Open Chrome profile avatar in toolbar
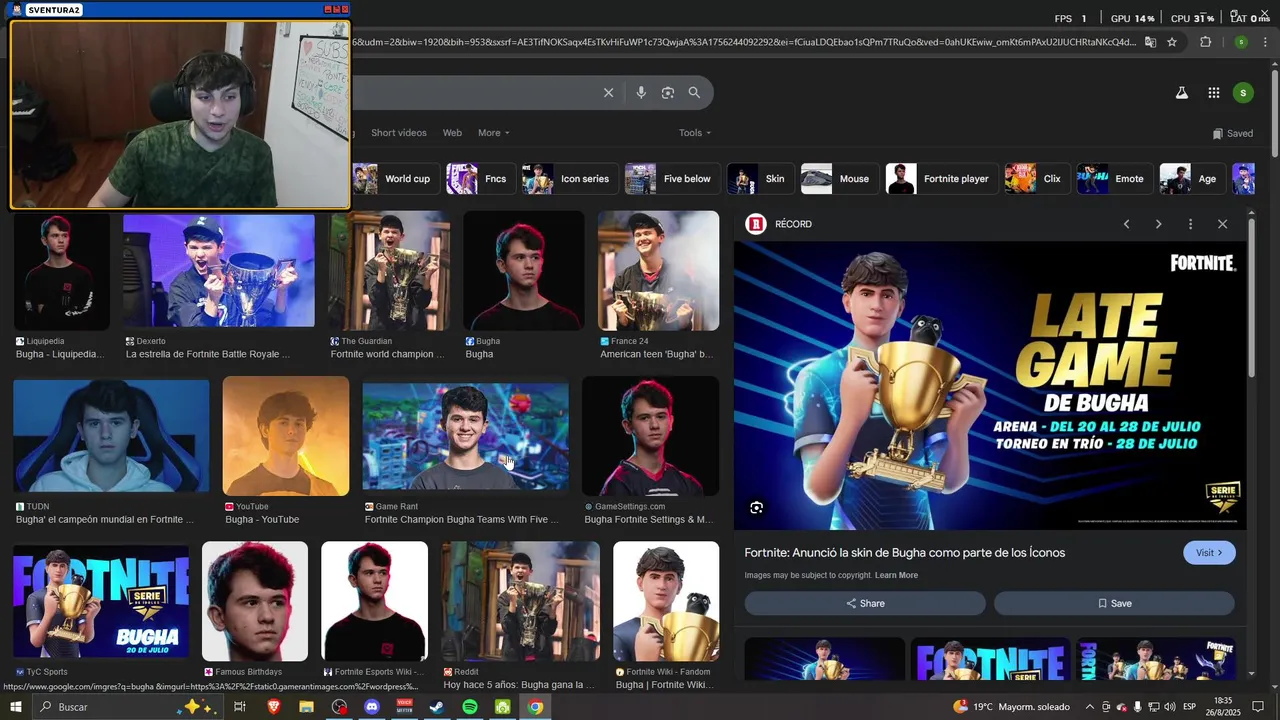 (1241, 42)
